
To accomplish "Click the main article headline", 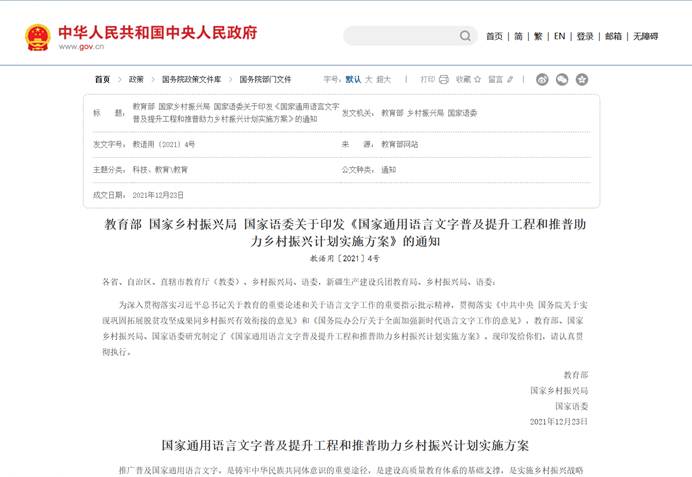I will [345, 233].
